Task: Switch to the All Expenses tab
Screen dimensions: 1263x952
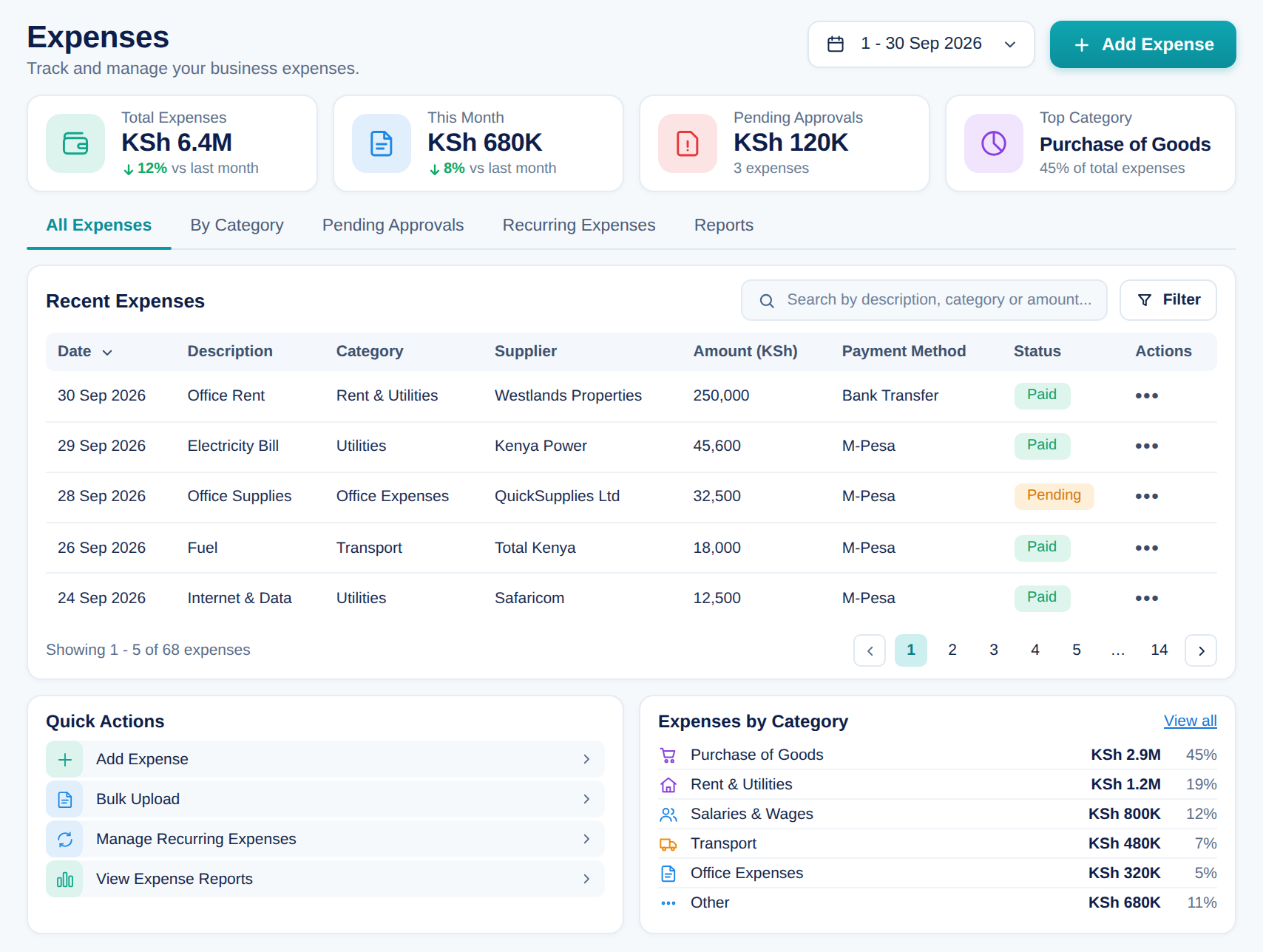Action: tap(99, 225)
